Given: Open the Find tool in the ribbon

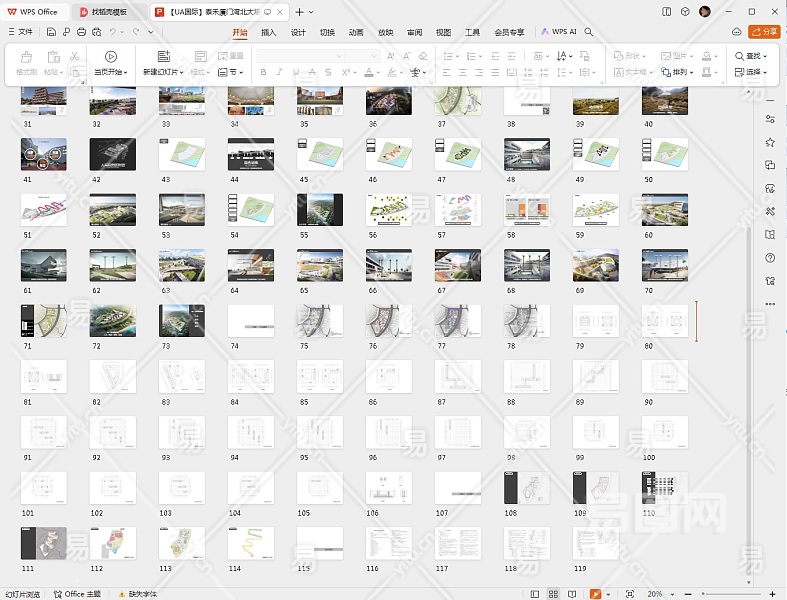Looking at the screenshot, I should click(748, 57).
